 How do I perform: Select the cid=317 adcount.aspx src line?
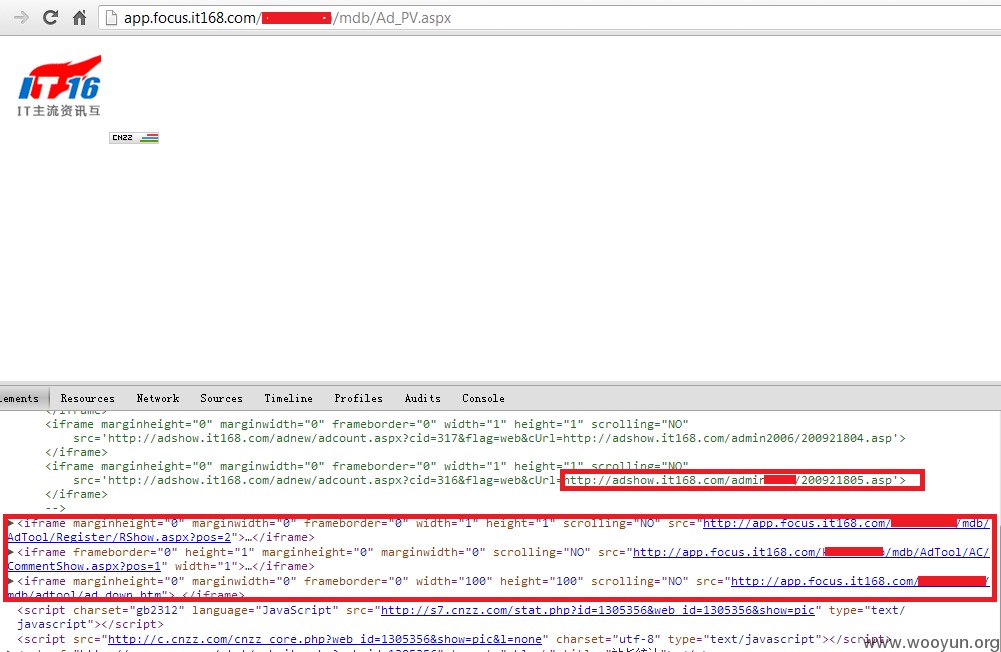tap(489, 438)
